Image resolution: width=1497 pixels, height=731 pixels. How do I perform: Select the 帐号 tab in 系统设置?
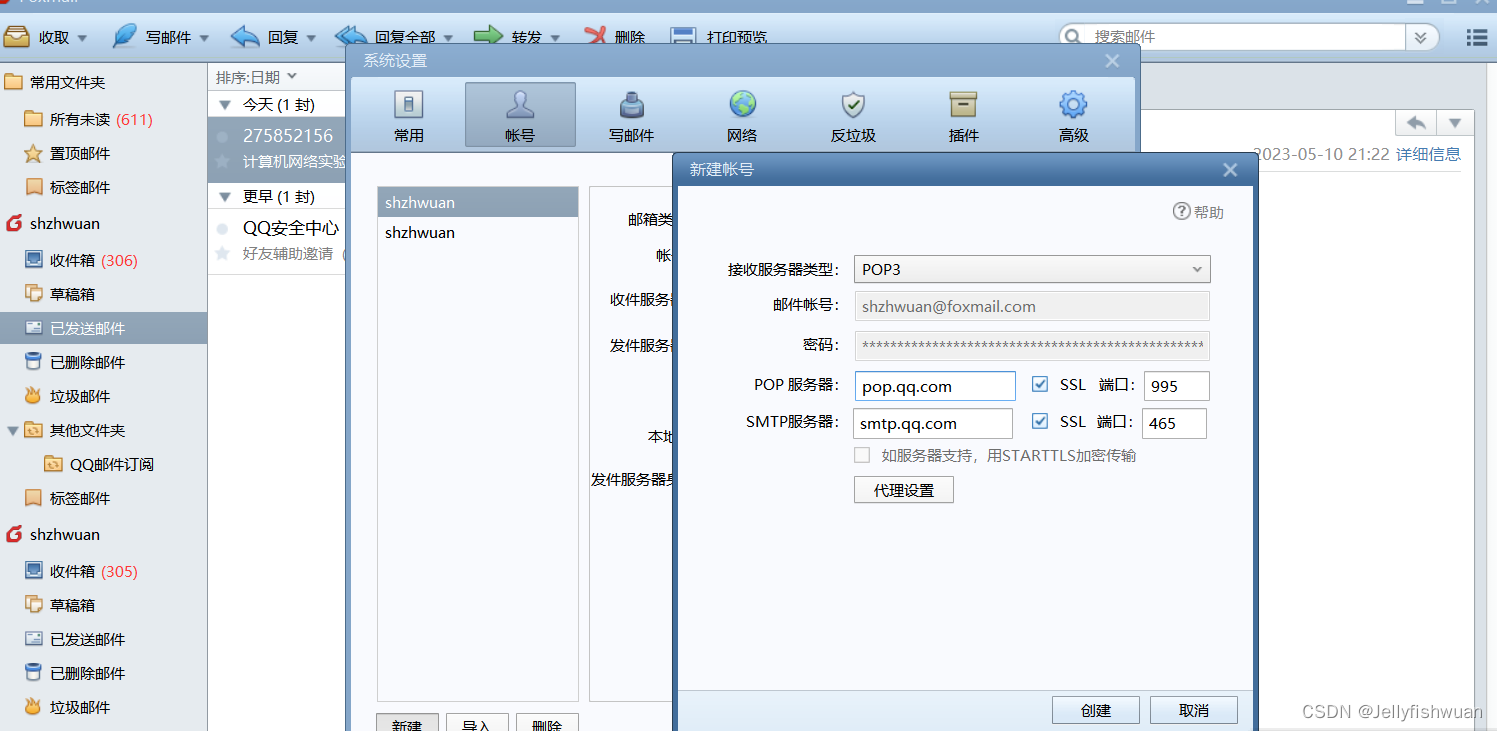[520, 115]
